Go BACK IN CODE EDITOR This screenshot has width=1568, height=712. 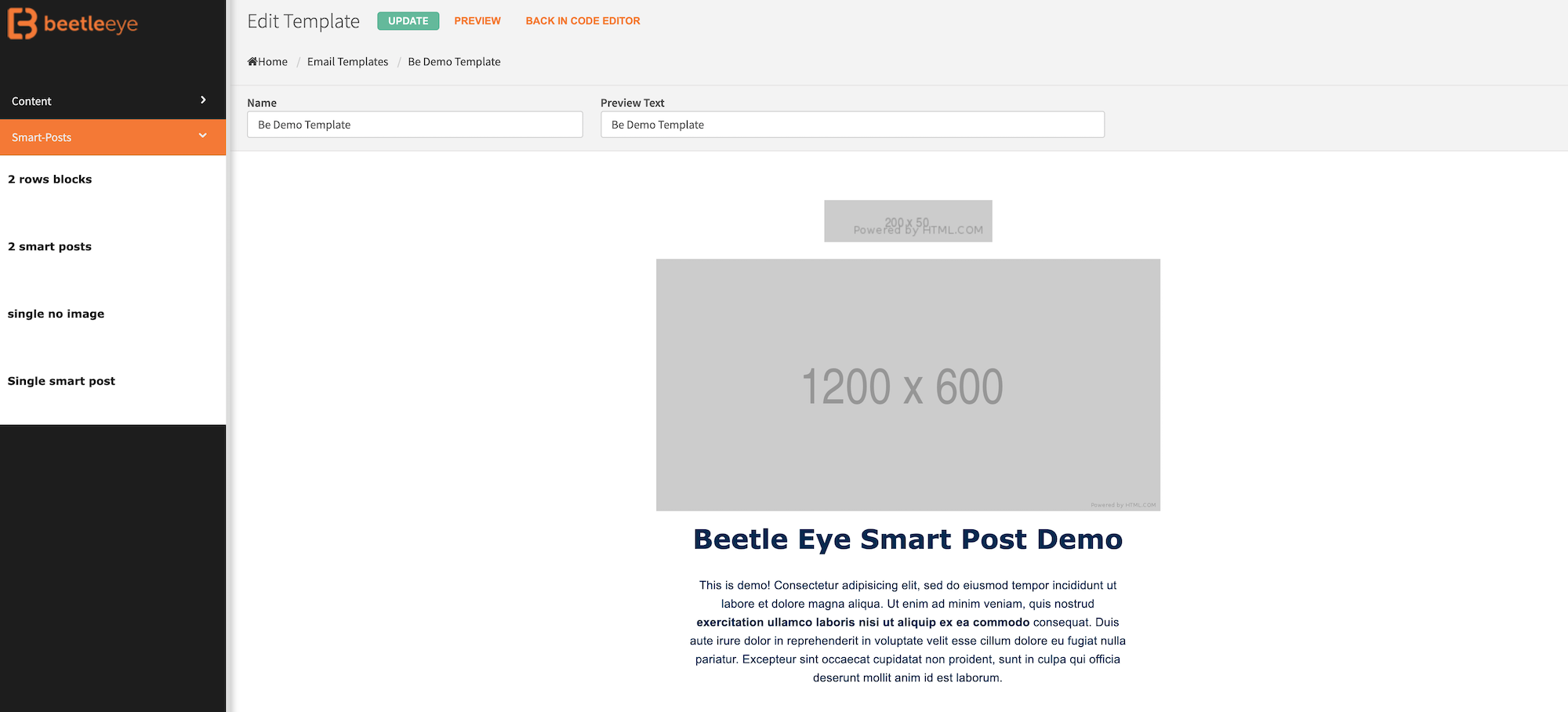tap(583, 21)
